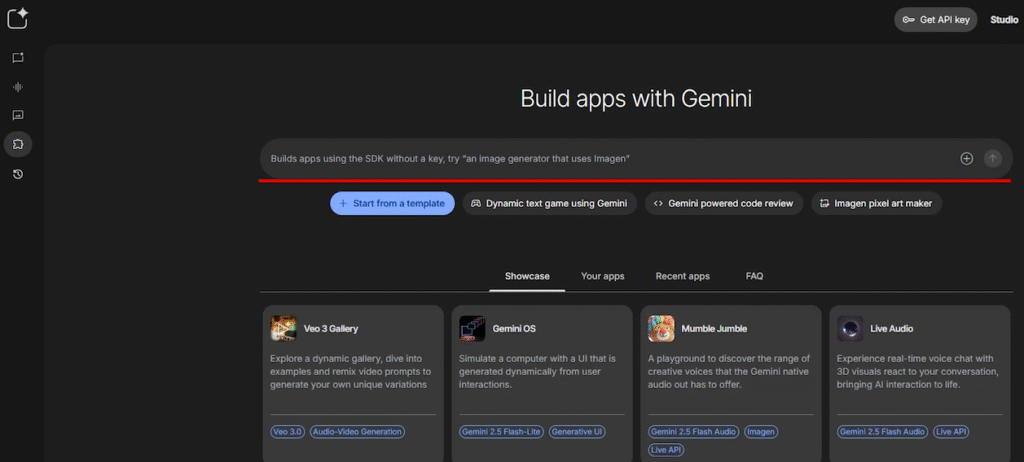Open the Veo 3 Gallery title
This screenshot has height=462, width=1024.
coord(330,329)
